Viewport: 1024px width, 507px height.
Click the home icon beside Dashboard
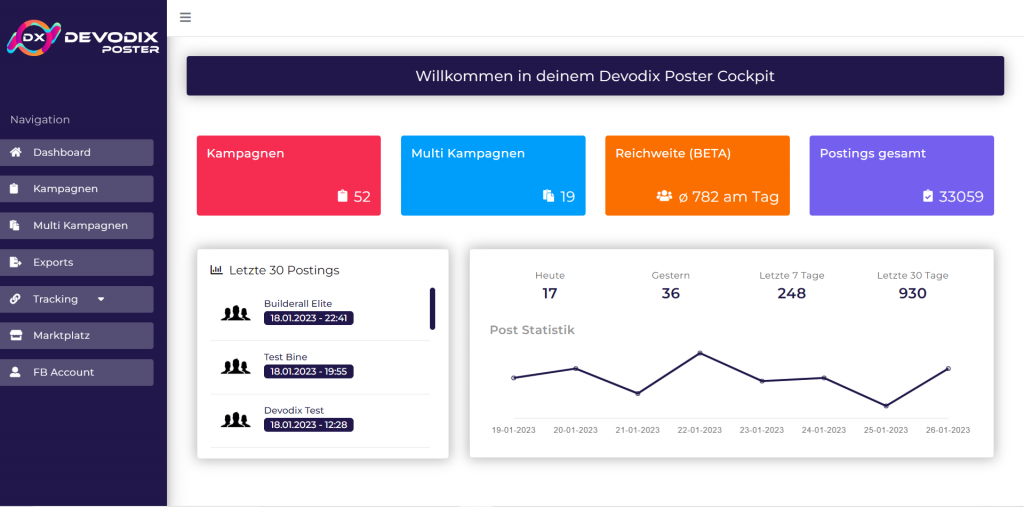(x=15, y=153)
